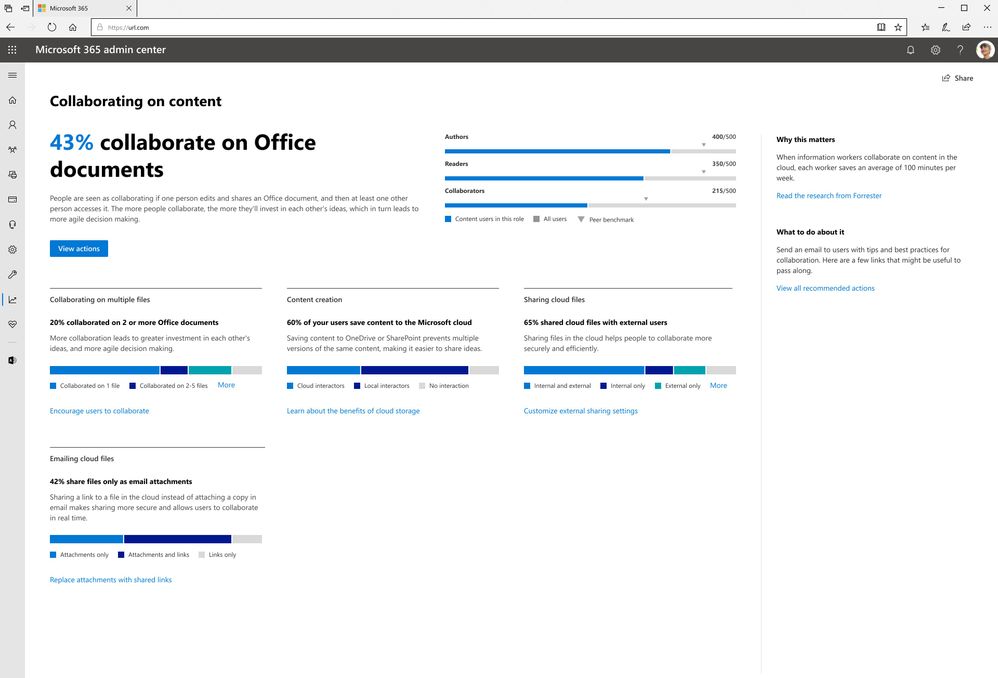Open Settings gear in the sidebar
998x678 pixels.
pos(12,250)
